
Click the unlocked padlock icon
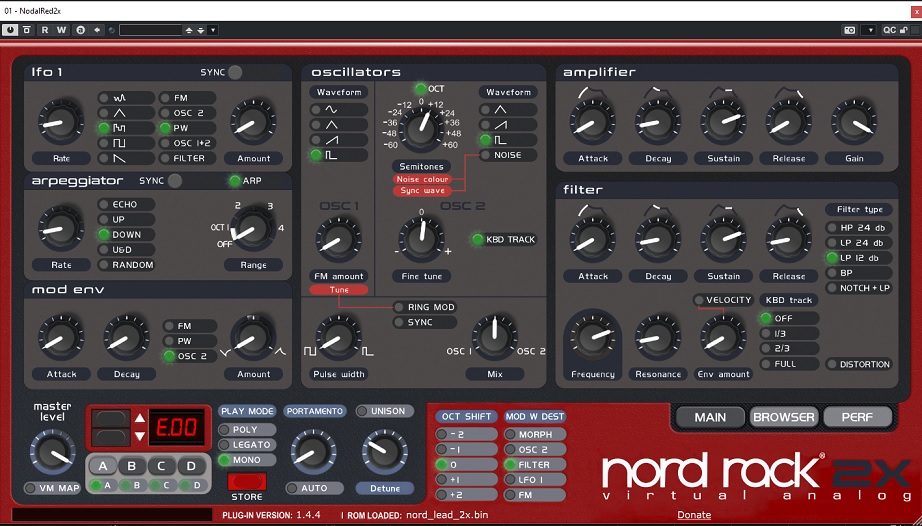[904, 30]
